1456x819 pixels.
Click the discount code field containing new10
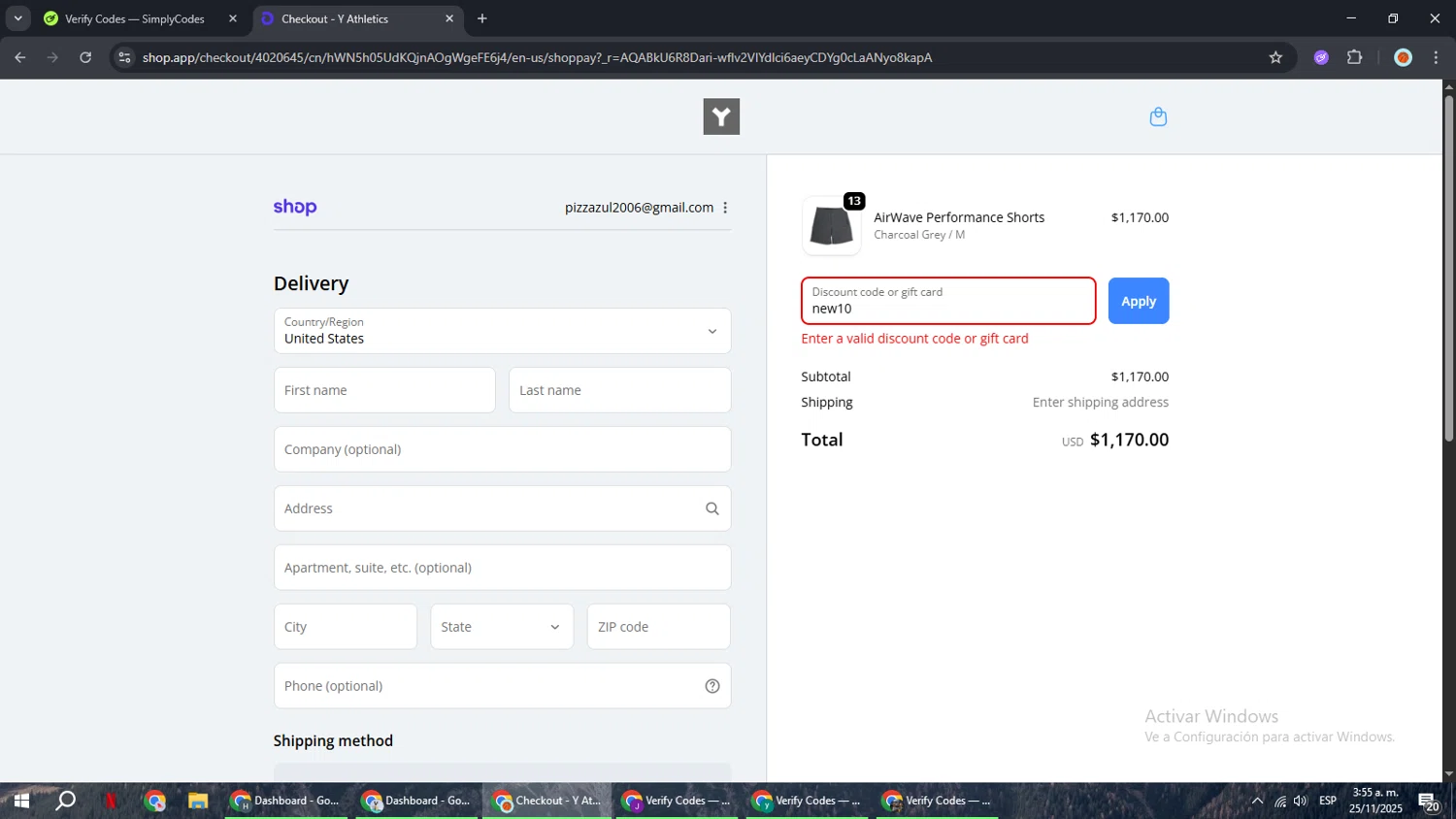948,301
